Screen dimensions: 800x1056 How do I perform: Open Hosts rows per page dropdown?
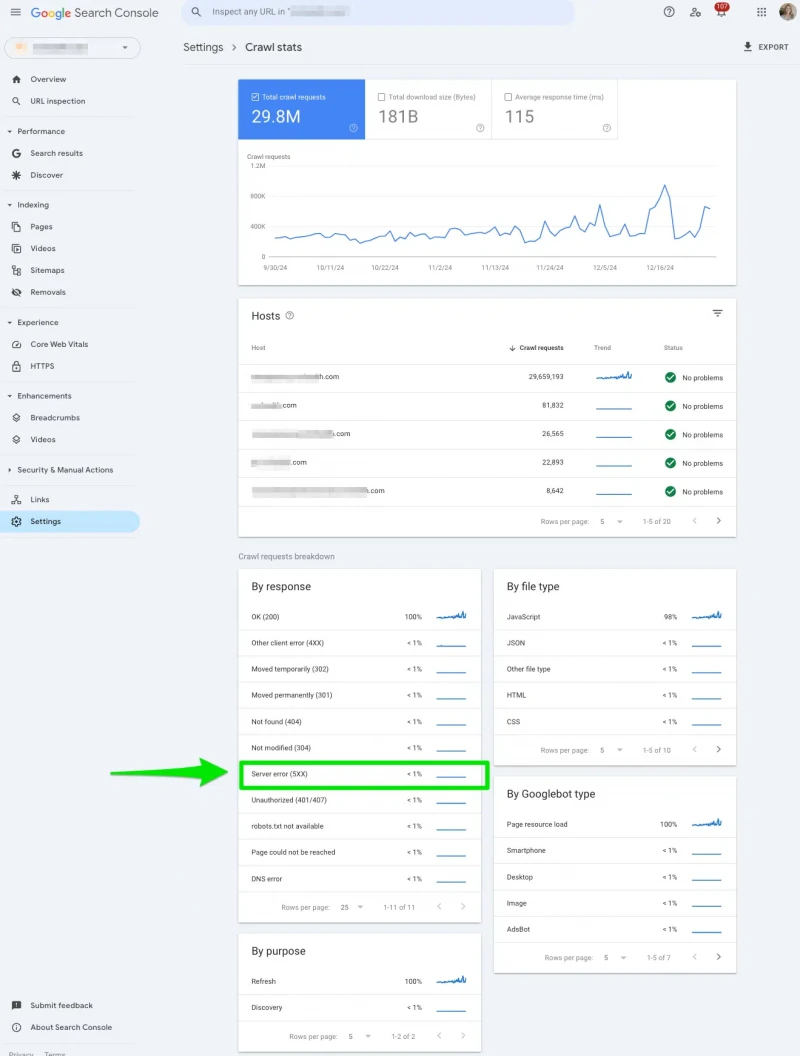(611, 521)
